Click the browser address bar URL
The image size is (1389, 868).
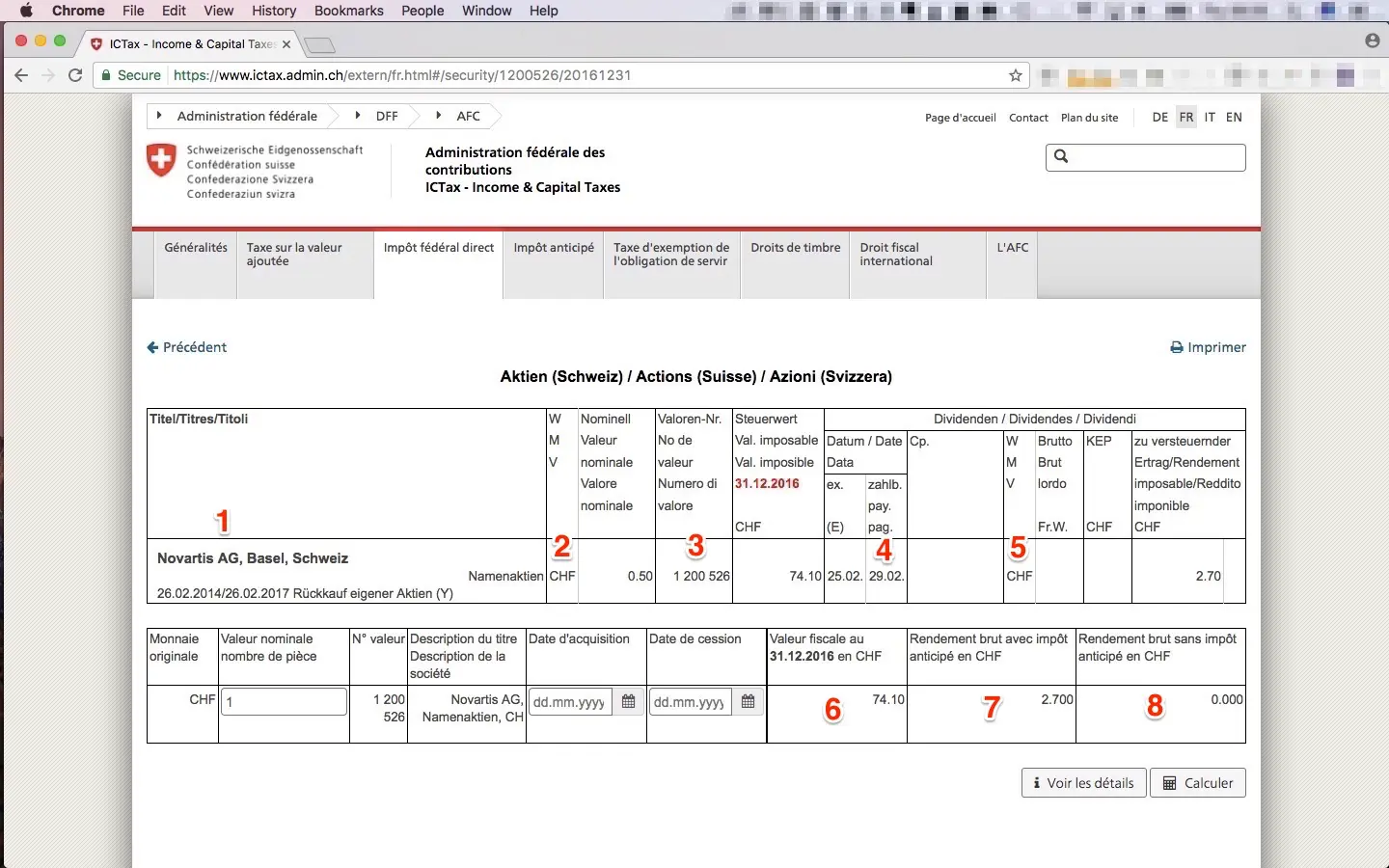(402, 75)
